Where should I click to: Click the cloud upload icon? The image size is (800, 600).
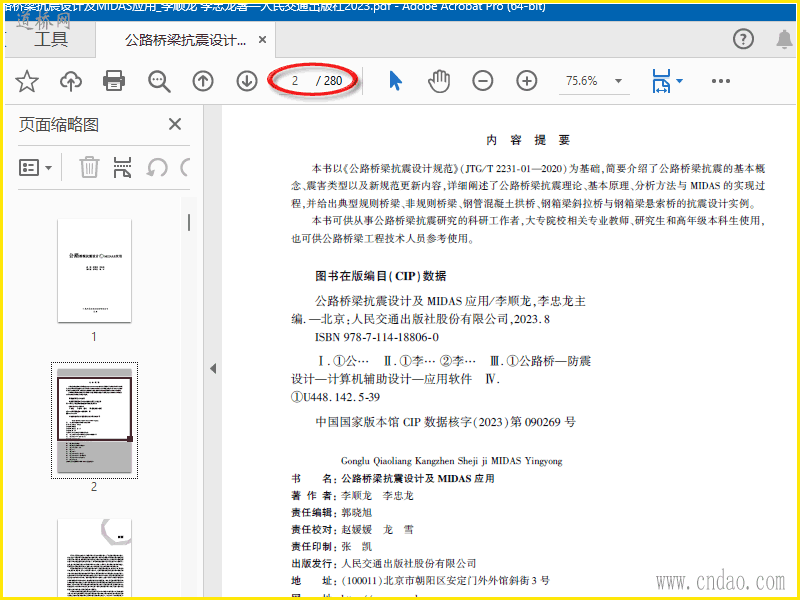pyautogui.click(x=71, y=81)
